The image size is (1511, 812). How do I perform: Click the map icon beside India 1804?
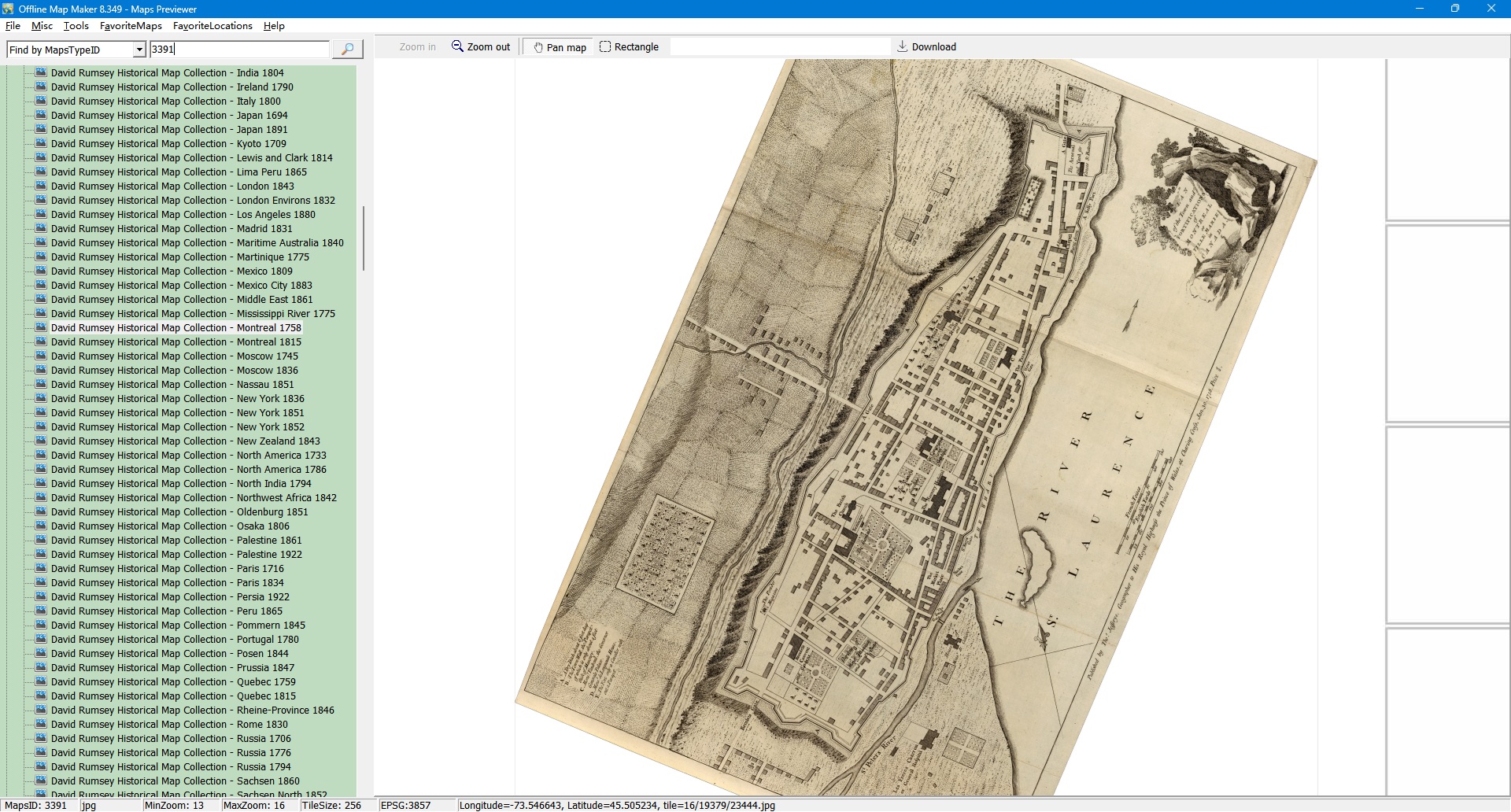pos(42,72)
